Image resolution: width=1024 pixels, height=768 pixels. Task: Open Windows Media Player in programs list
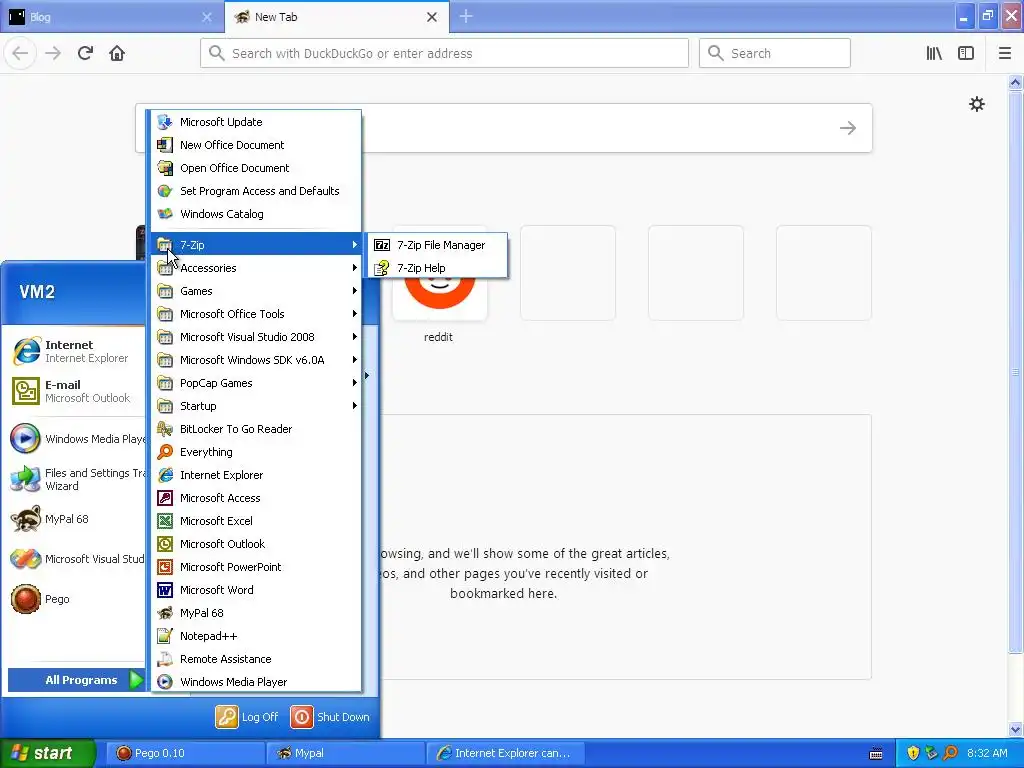click(x=256, y=682)
